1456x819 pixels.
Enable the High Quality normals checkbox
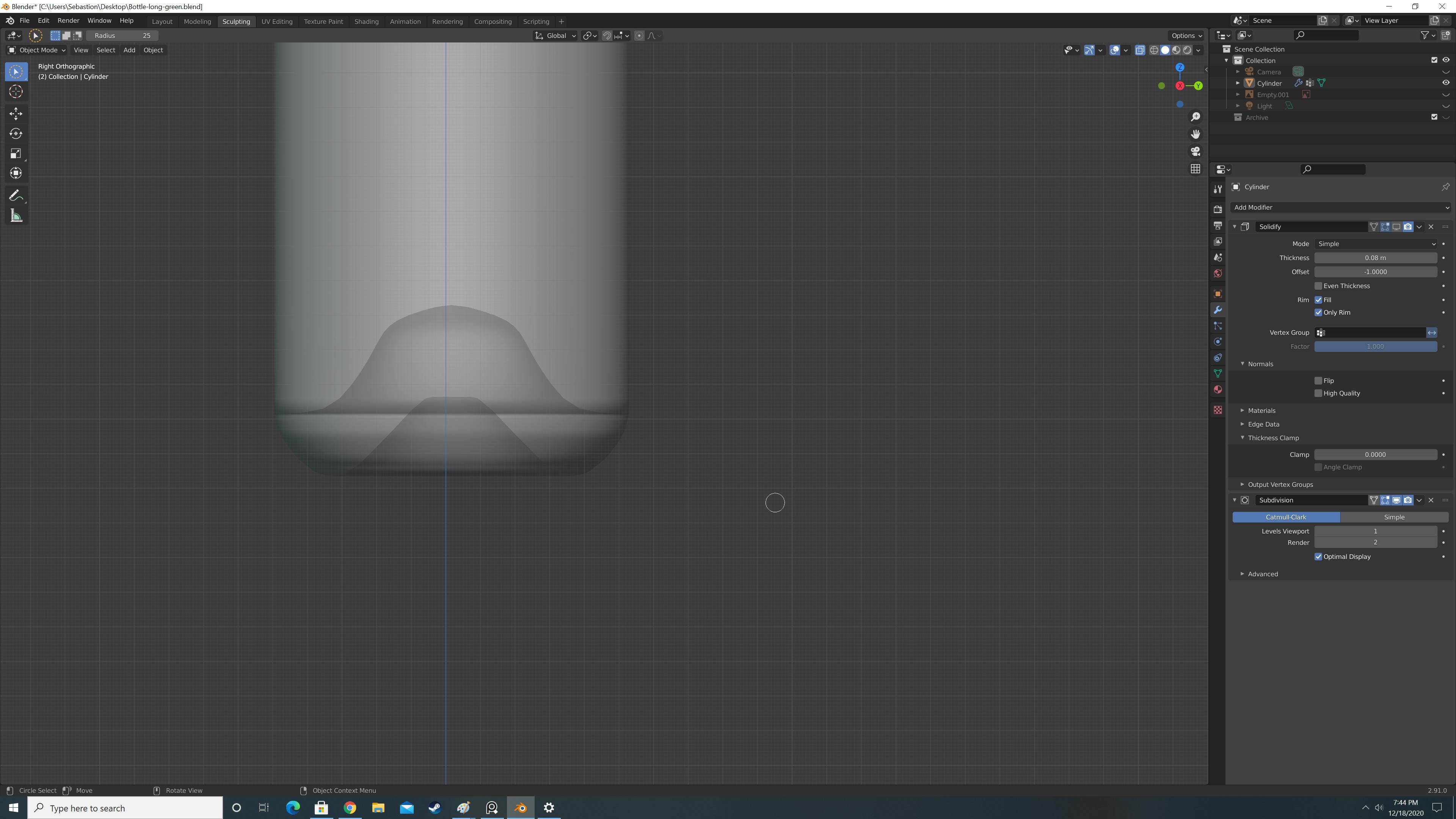point(1318,394)
